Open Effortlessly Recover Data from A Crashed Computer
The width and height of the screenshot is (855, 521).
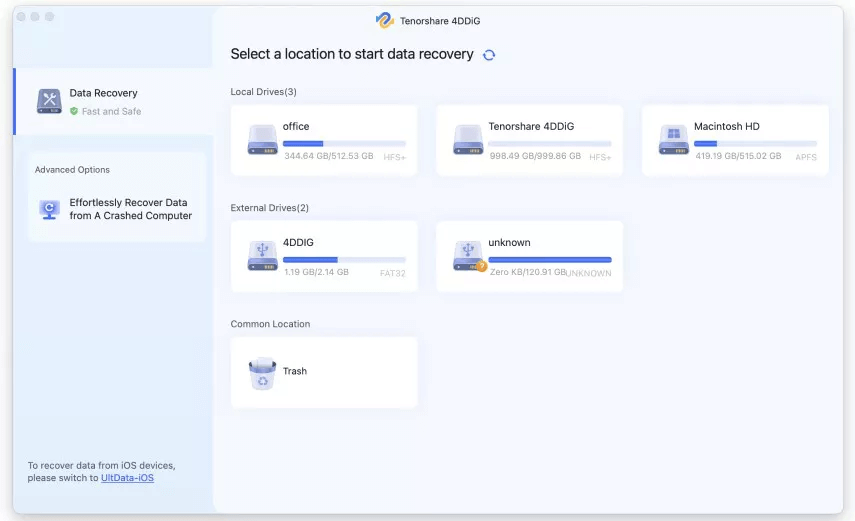pos(117,209)
